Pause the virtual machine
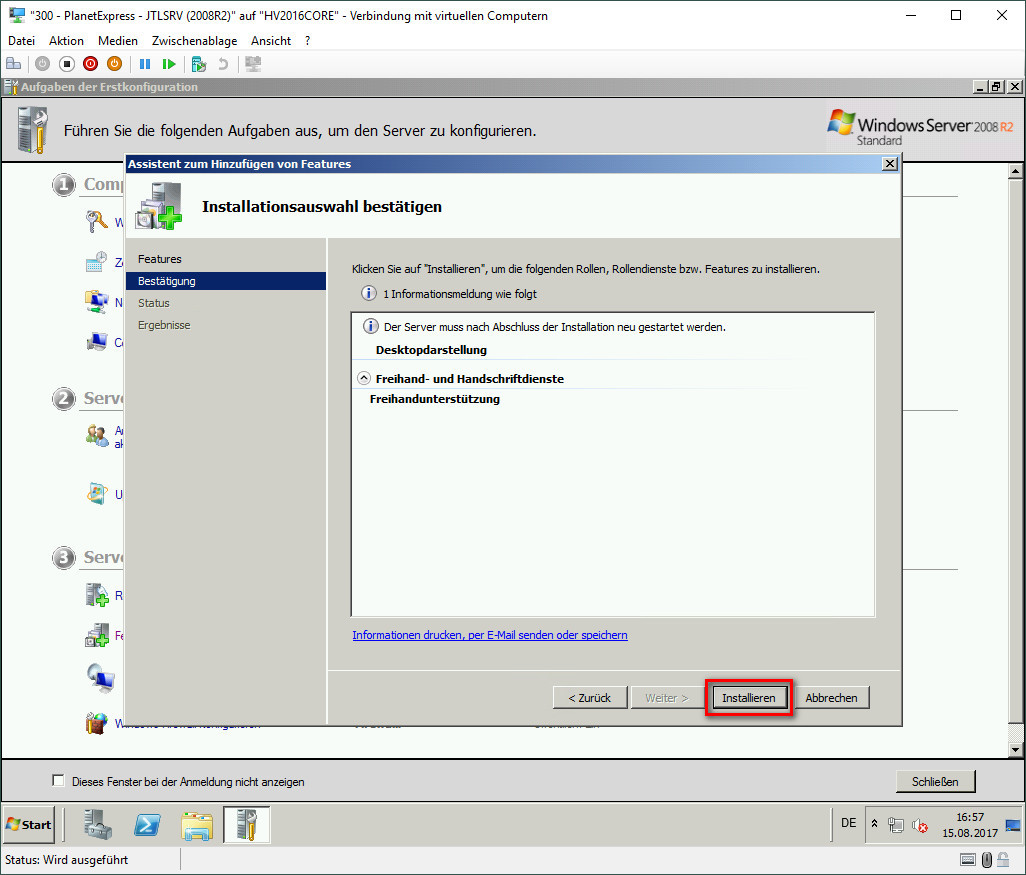1026x875 pixels. (x=145, y=64)
